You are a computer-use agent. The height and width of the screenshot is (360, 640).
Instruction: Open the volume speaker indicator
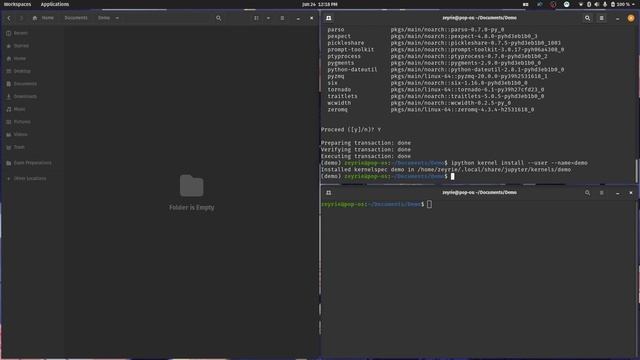pyautogui.click(x=597, y=4)
